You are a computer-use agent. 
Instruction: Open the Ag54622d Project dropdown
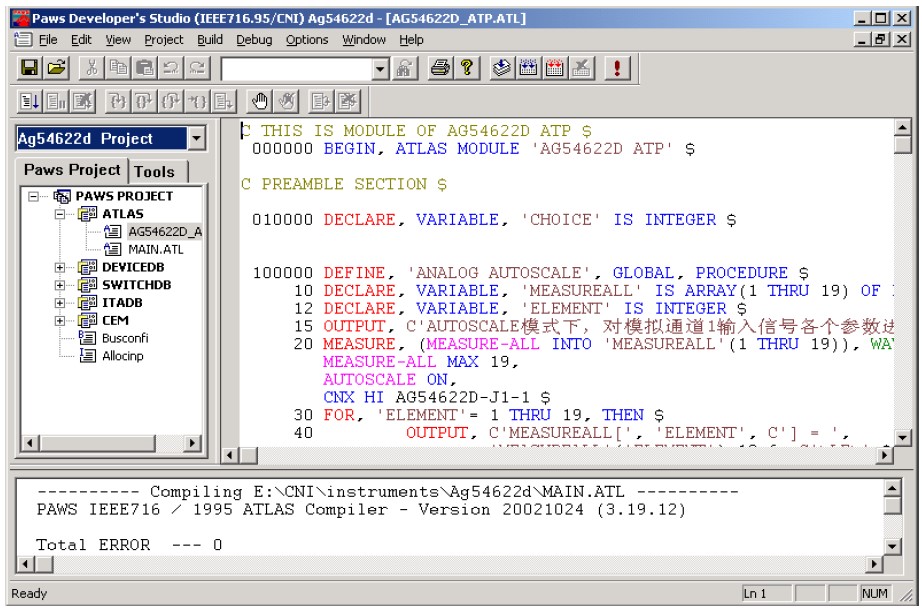point(196,139)
